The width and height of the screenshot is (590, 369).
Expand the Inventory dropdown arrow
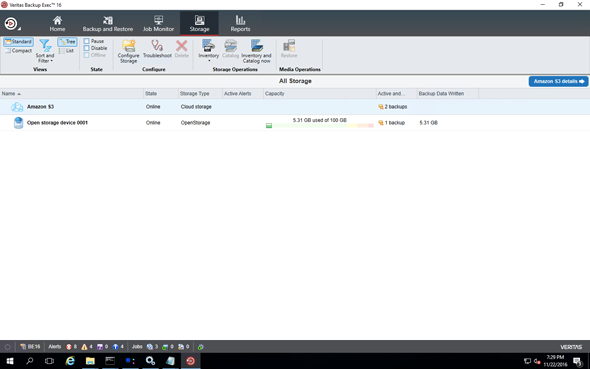click(x=209, y=61)
